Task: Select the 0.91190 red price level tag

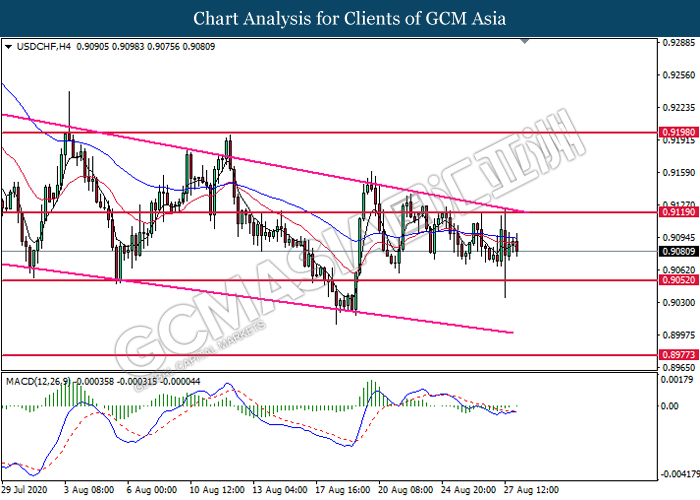Action: pyautogui.click(x=679, y=212)
